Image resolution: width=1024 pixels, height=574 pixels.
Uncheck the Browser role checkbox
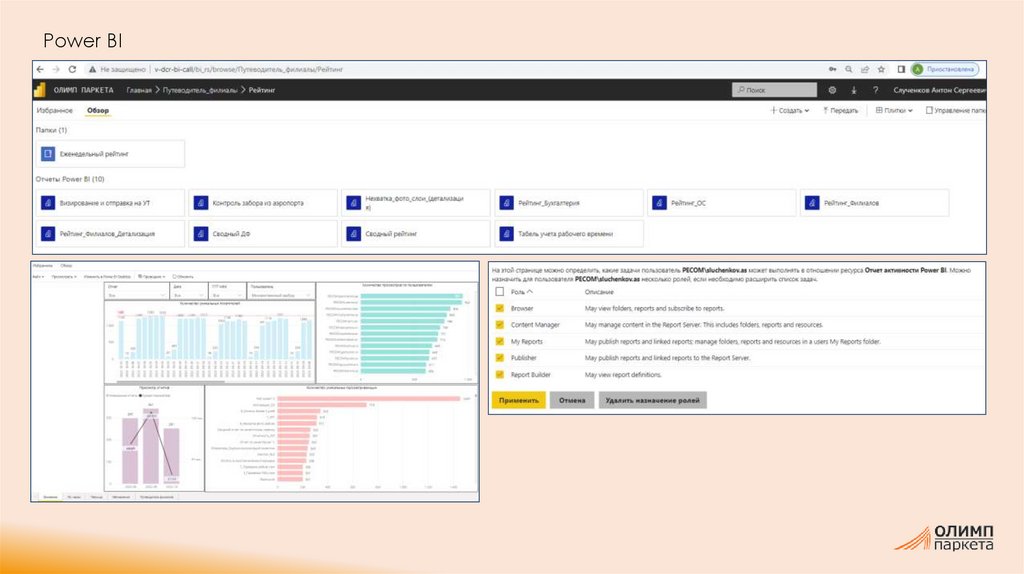[x=499, y=309]
